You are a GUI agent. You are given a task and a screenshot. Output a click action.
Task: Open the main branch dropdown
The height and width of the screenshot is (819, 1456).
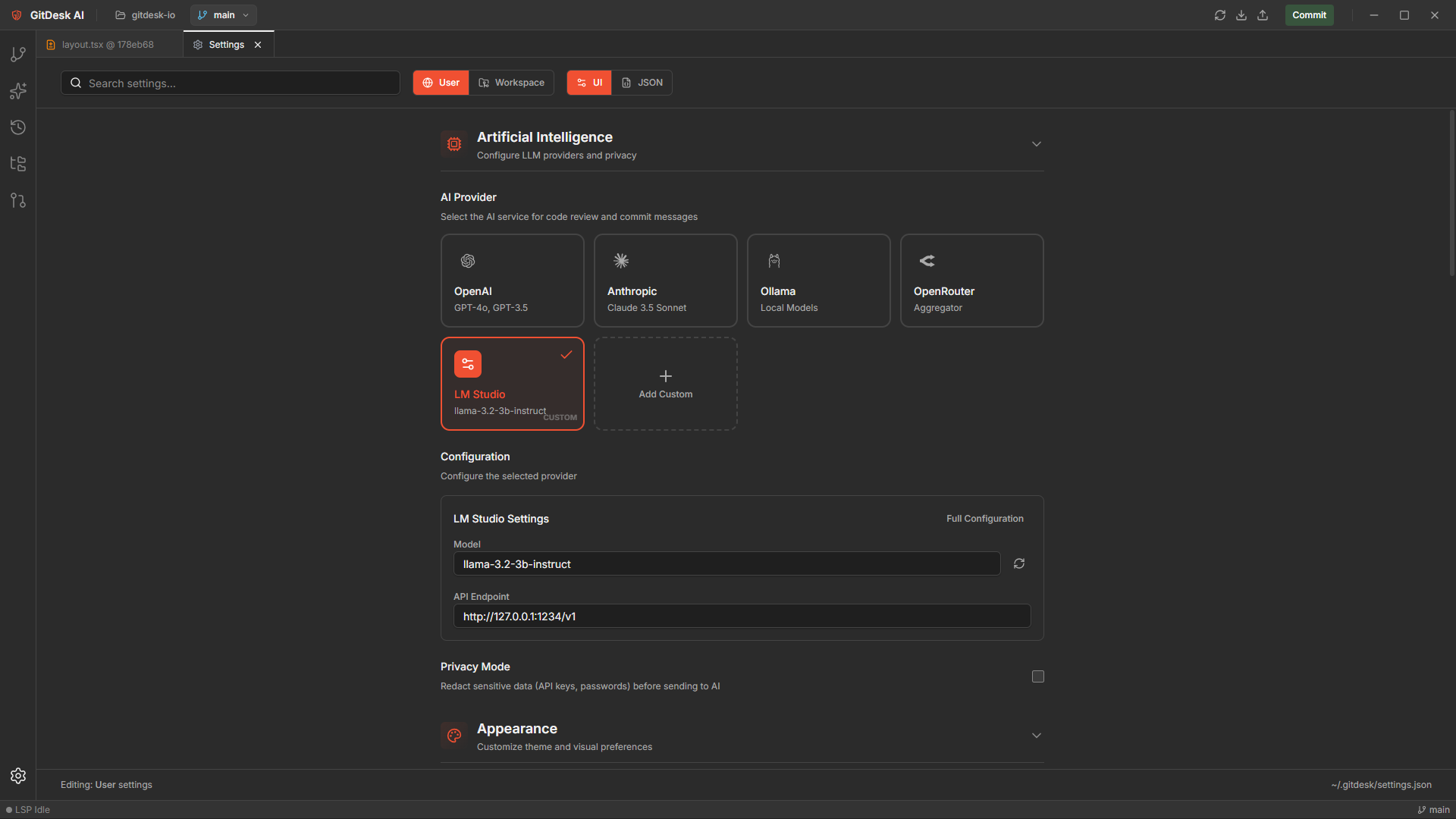click(224, 15)
